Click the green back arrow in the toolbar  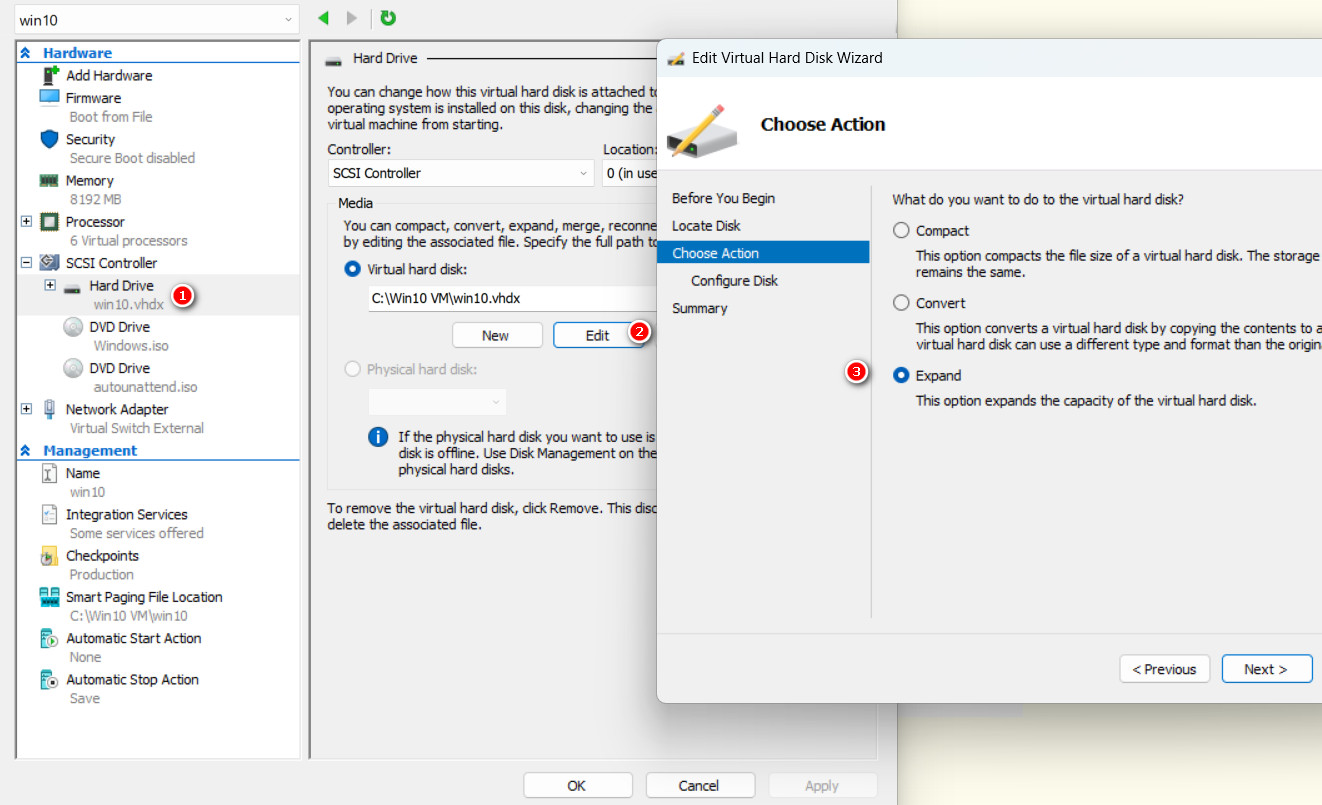323,18
